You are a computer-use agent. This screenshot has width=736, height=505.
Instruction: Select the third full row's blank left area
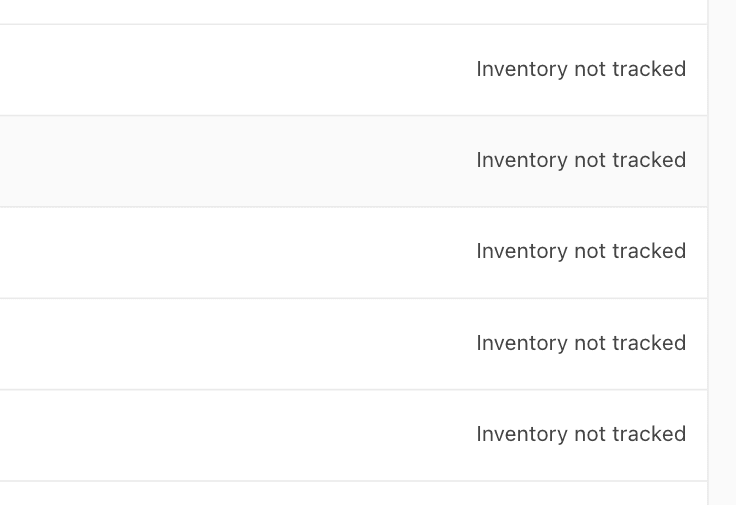pos(200,252)
